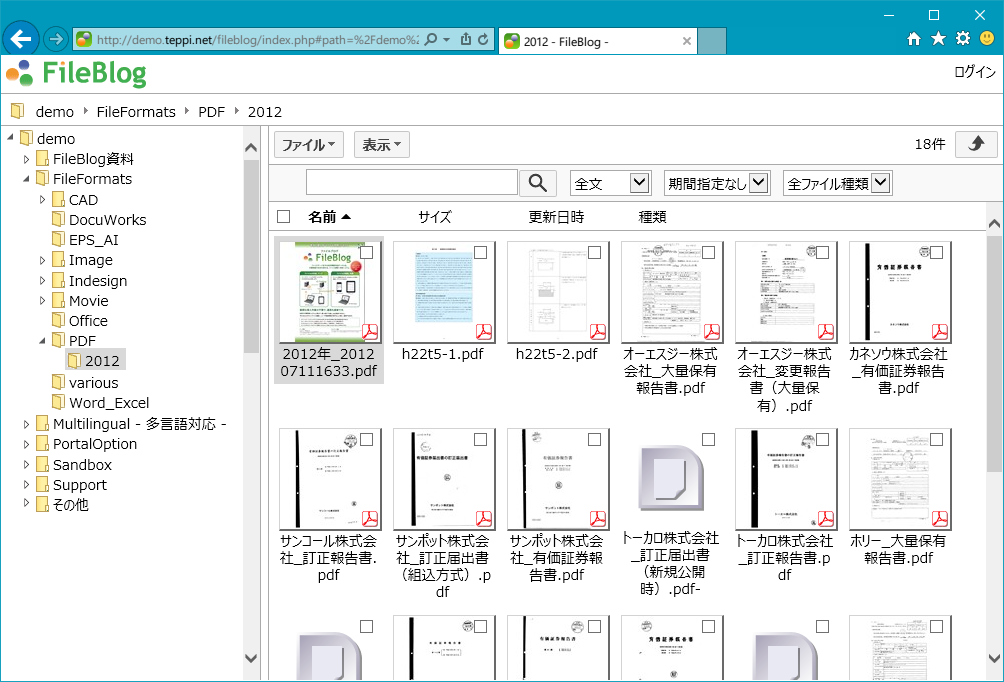Click the ログイン link
The width and height of the screenshot is (1004, 682).
[975, 72]
